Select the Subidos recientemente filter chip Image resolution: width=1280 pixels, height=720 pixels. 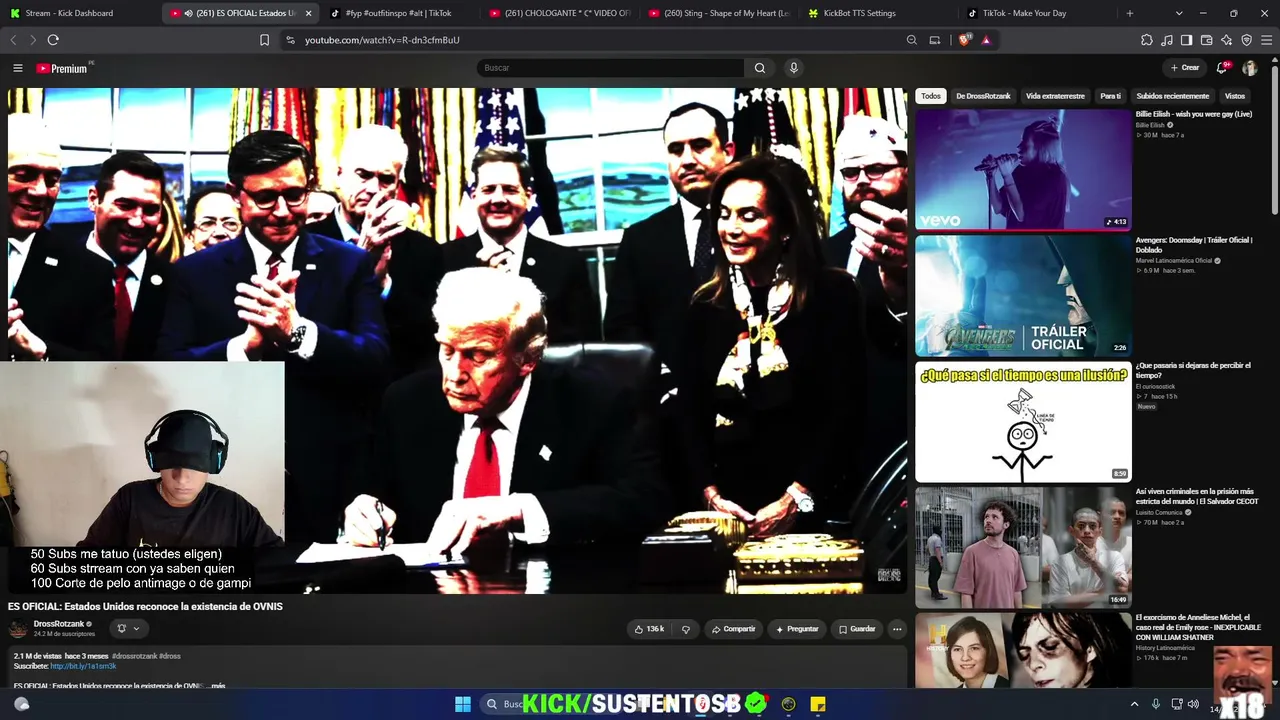click(x=1173, y=96)
